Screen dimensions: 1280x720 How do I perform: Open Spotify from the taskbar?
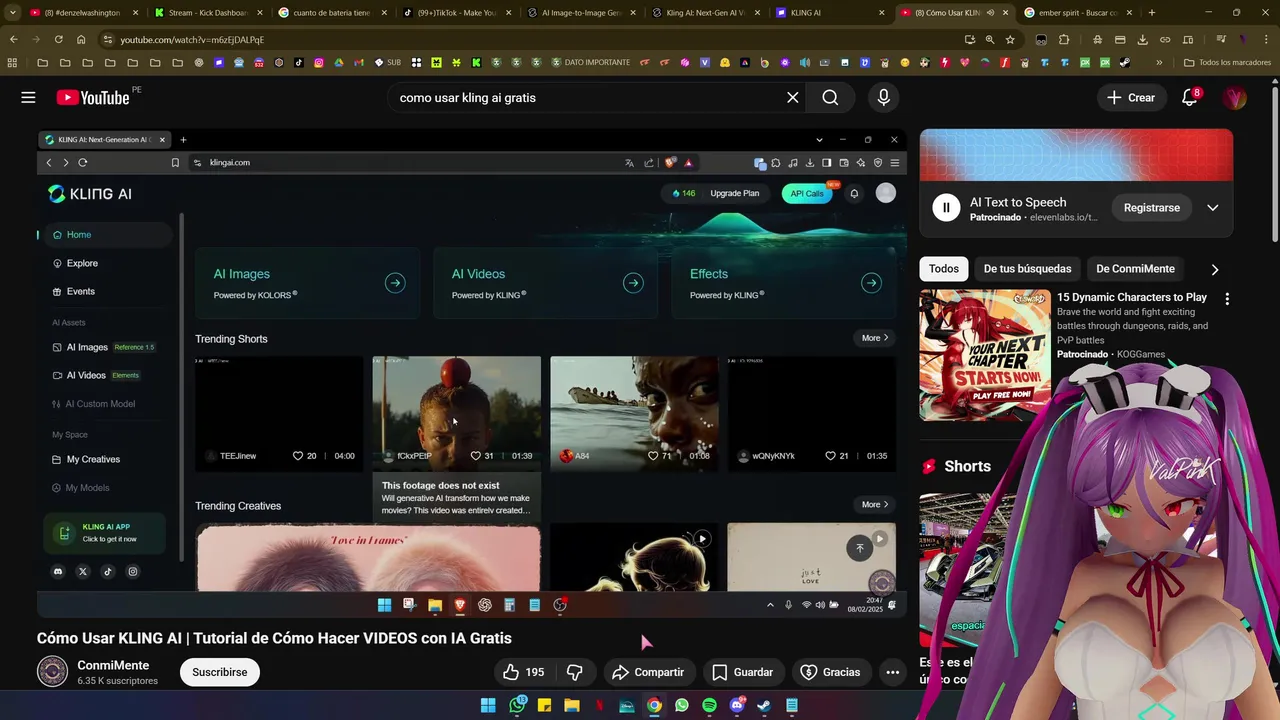(x=709, y=705)
